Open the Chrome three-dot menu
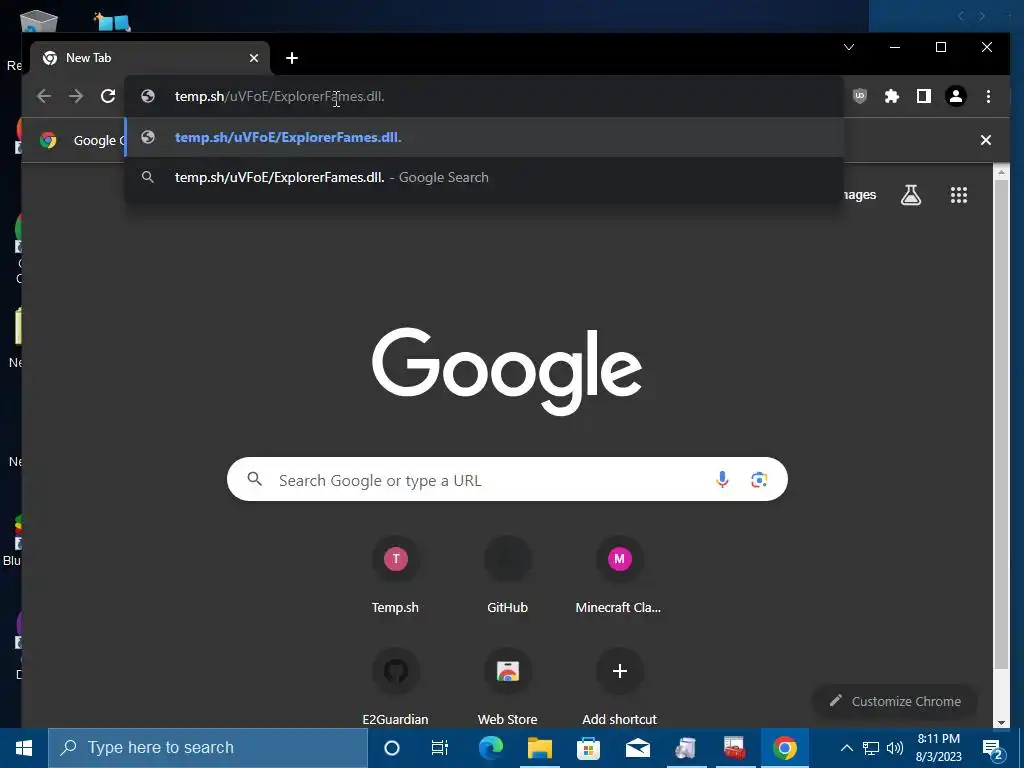Screen dimensions: 1024x768 (988, 97)
